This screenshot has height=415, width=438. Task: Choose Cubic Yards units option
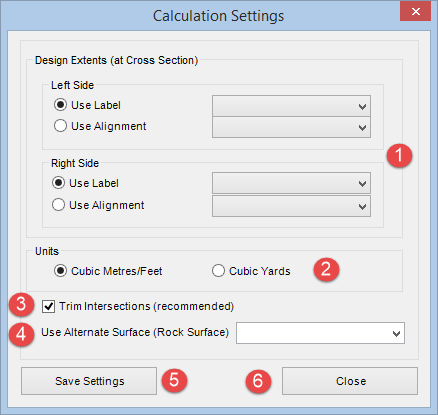click(x=218, y=271)
